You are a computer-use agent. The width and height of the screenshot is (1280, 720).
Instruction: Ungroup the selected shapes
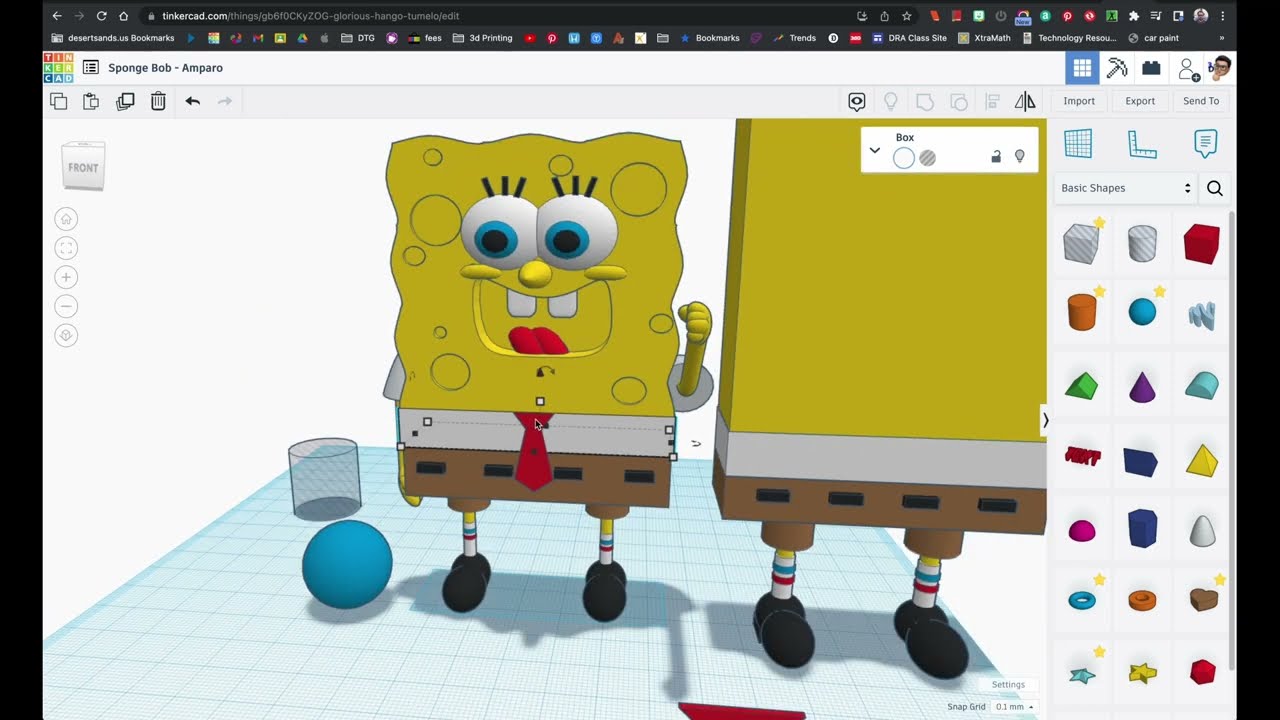(959, 101)
